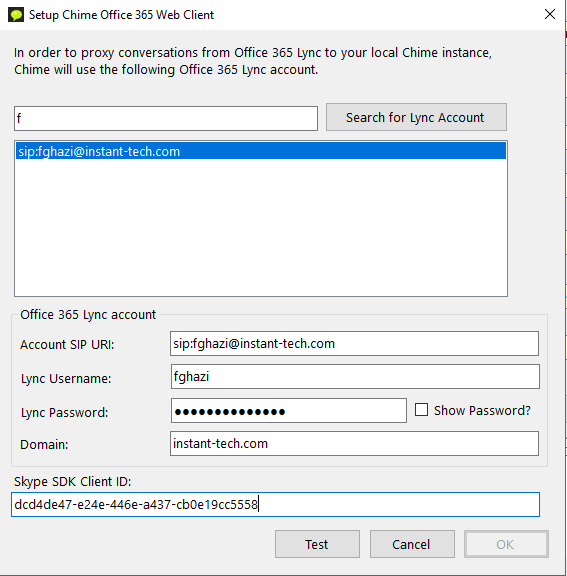
Task: Click the Skype SDK Client ID label
Action: (x=73, y=482)
